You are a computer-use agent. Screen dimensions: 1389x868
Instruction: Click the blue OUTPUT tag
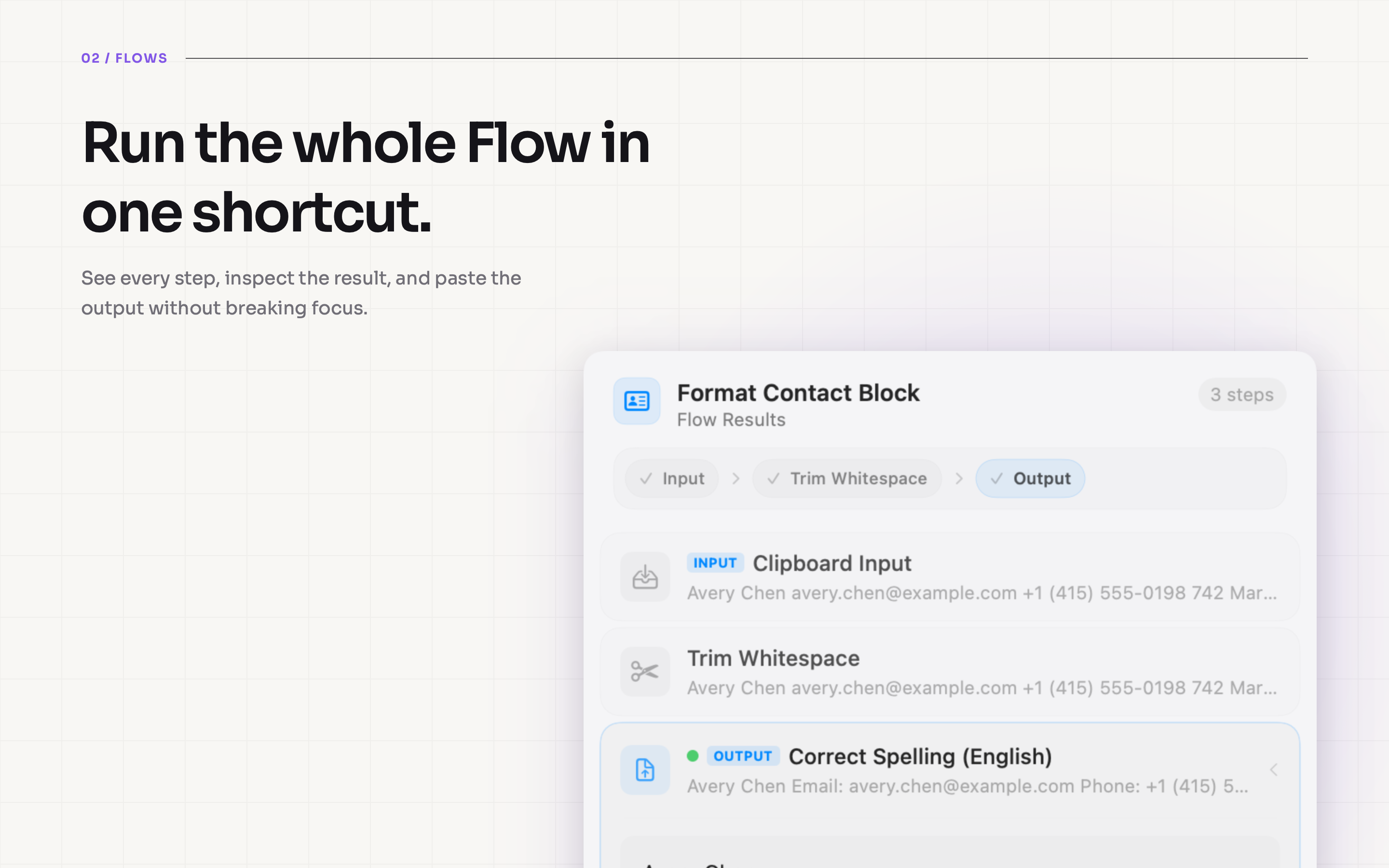(743, 756)
